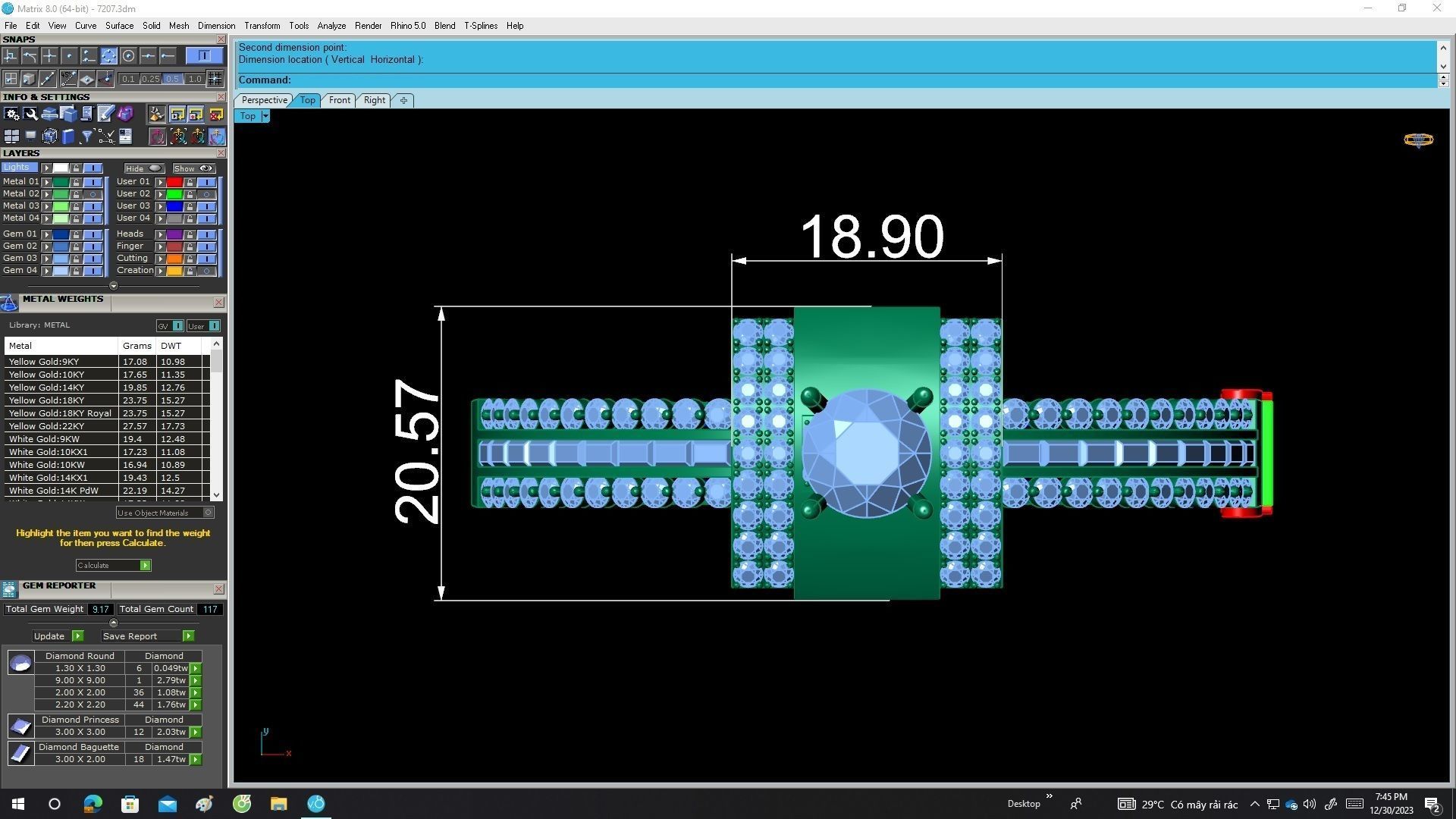Open the blue book help icon
The height and width of the screenshot is (819, 1456).
[x=68, y=136]
